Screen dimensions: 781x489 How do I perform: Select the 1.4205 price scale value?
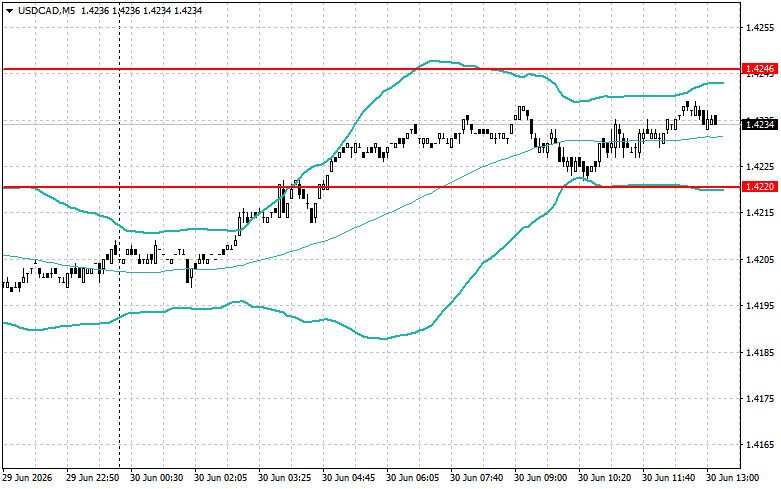760,259
